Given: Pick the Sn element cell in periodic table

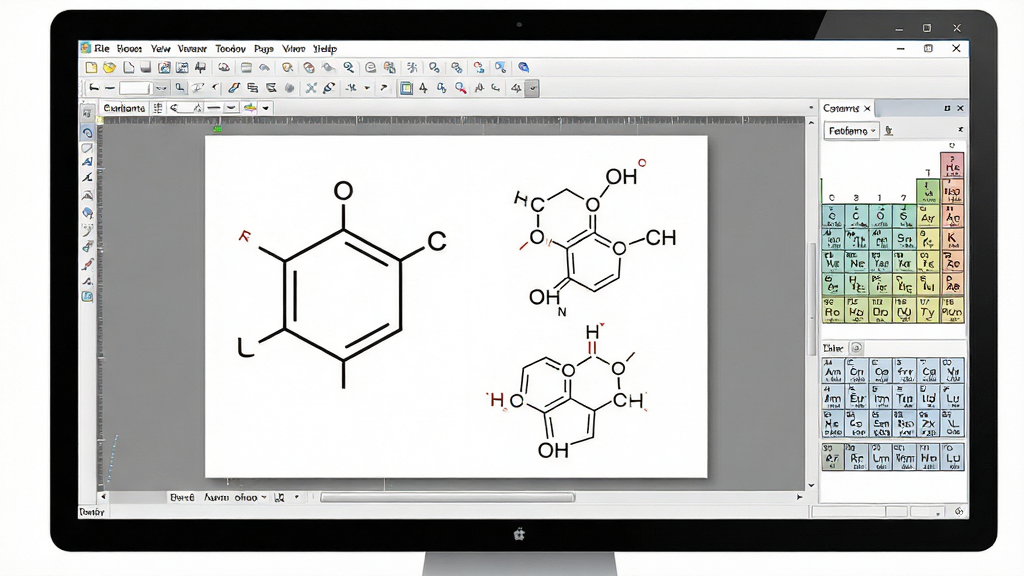Looking at the screenshot, I should tap(904, 238).
